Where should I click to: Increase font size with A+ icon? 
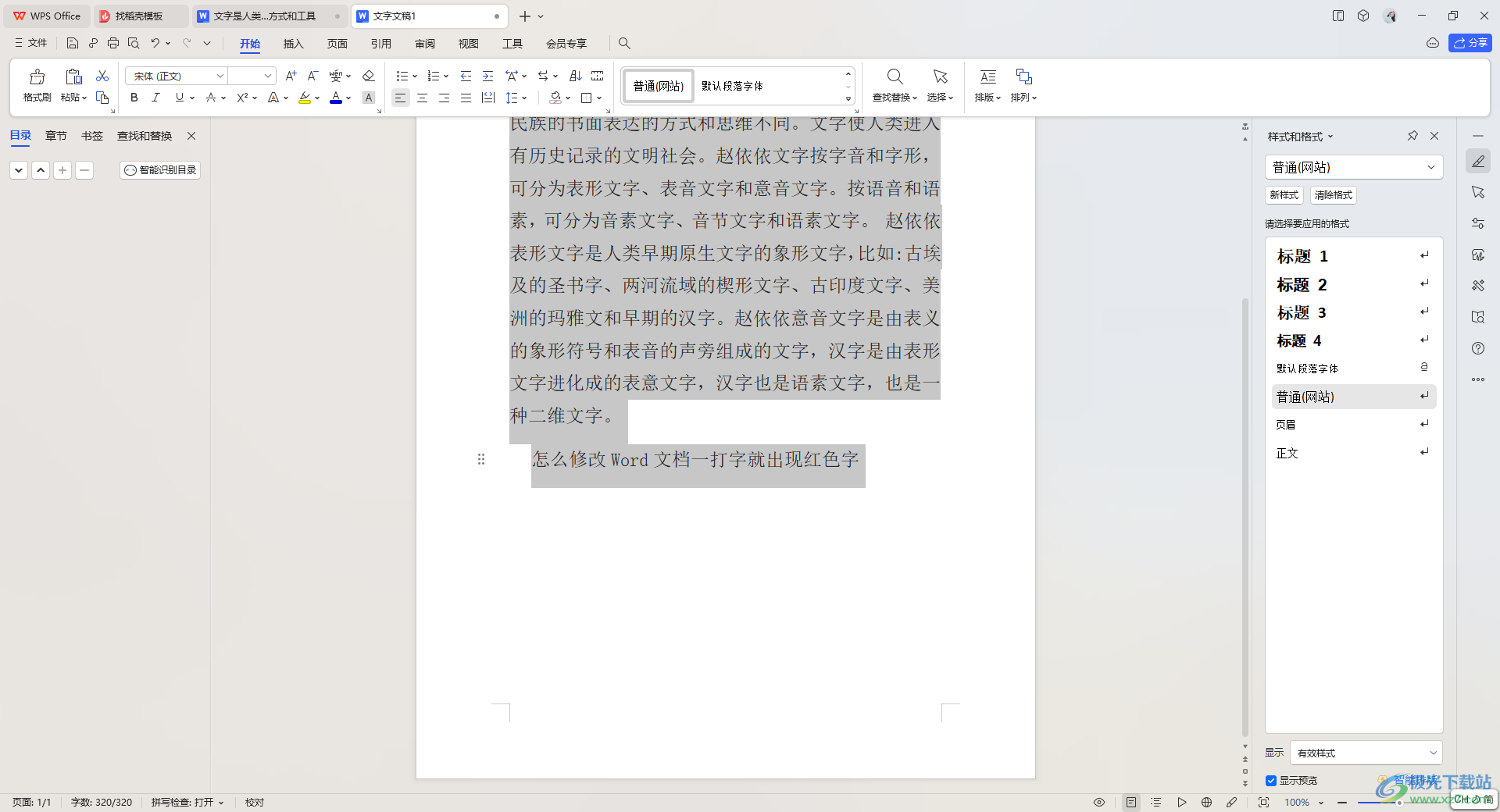pos(291,76)
